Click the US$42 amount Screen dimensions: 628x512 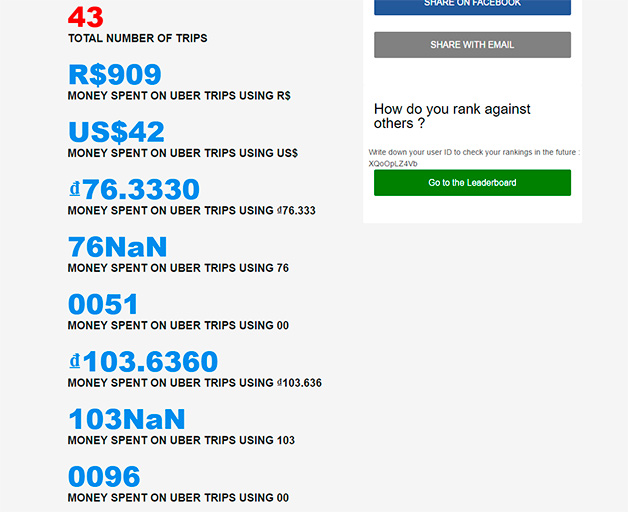(116, 132)
